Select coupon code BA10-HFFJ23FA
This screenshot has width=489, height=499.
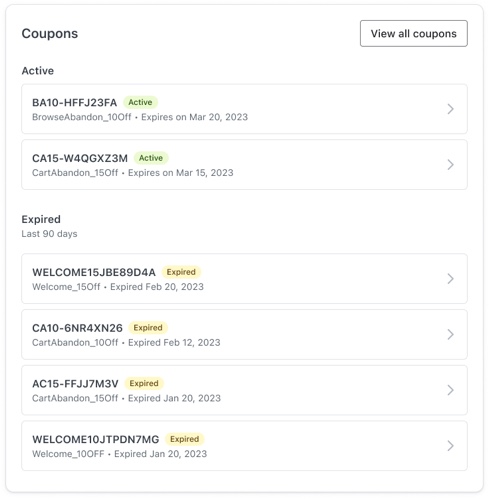[x=75, y=103]
